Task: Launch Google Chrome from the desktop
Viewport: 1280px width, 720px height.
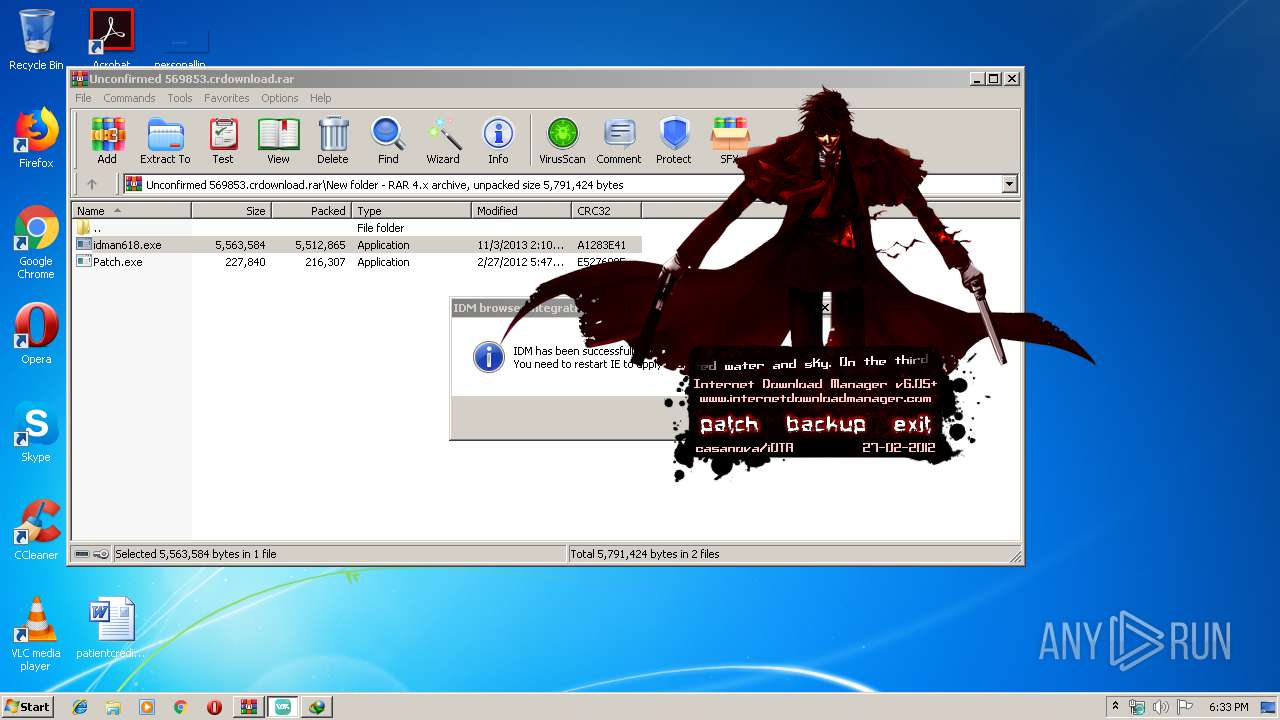Action: click(36, 242)
